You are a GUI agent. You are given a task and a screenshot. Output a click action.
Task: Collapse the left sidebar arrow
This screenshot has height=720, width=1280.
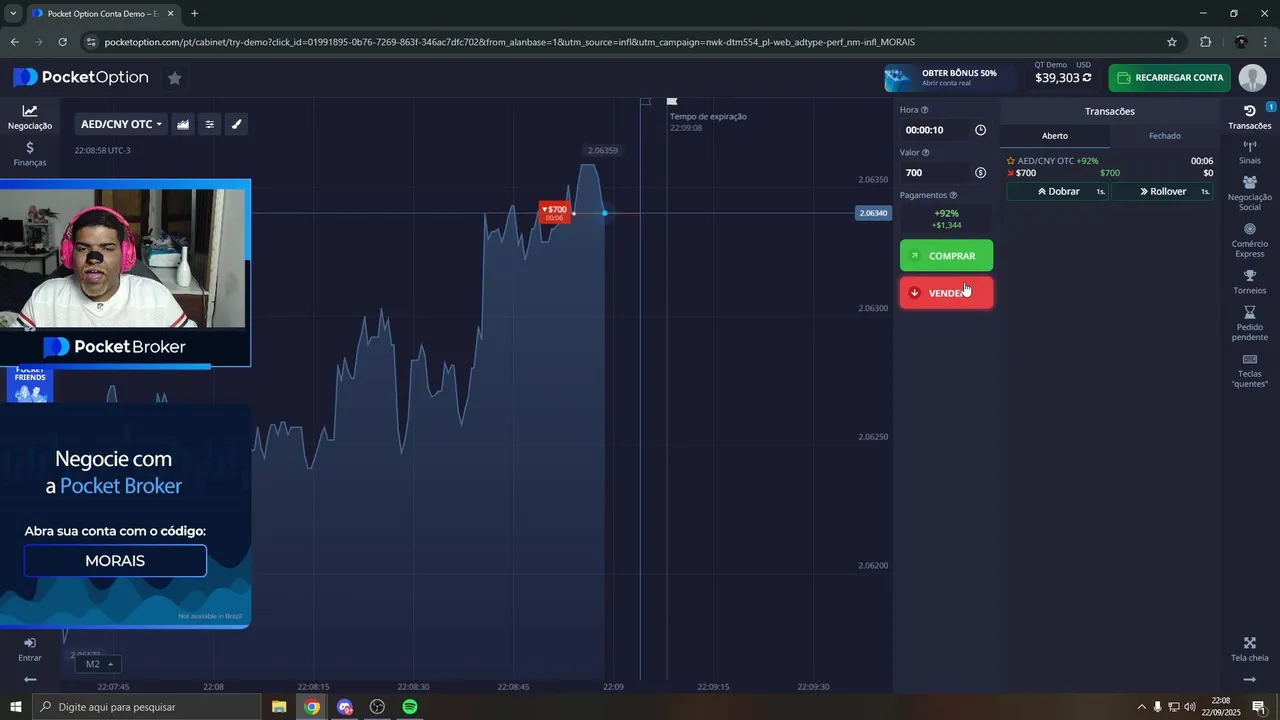(x=30, y=680)
